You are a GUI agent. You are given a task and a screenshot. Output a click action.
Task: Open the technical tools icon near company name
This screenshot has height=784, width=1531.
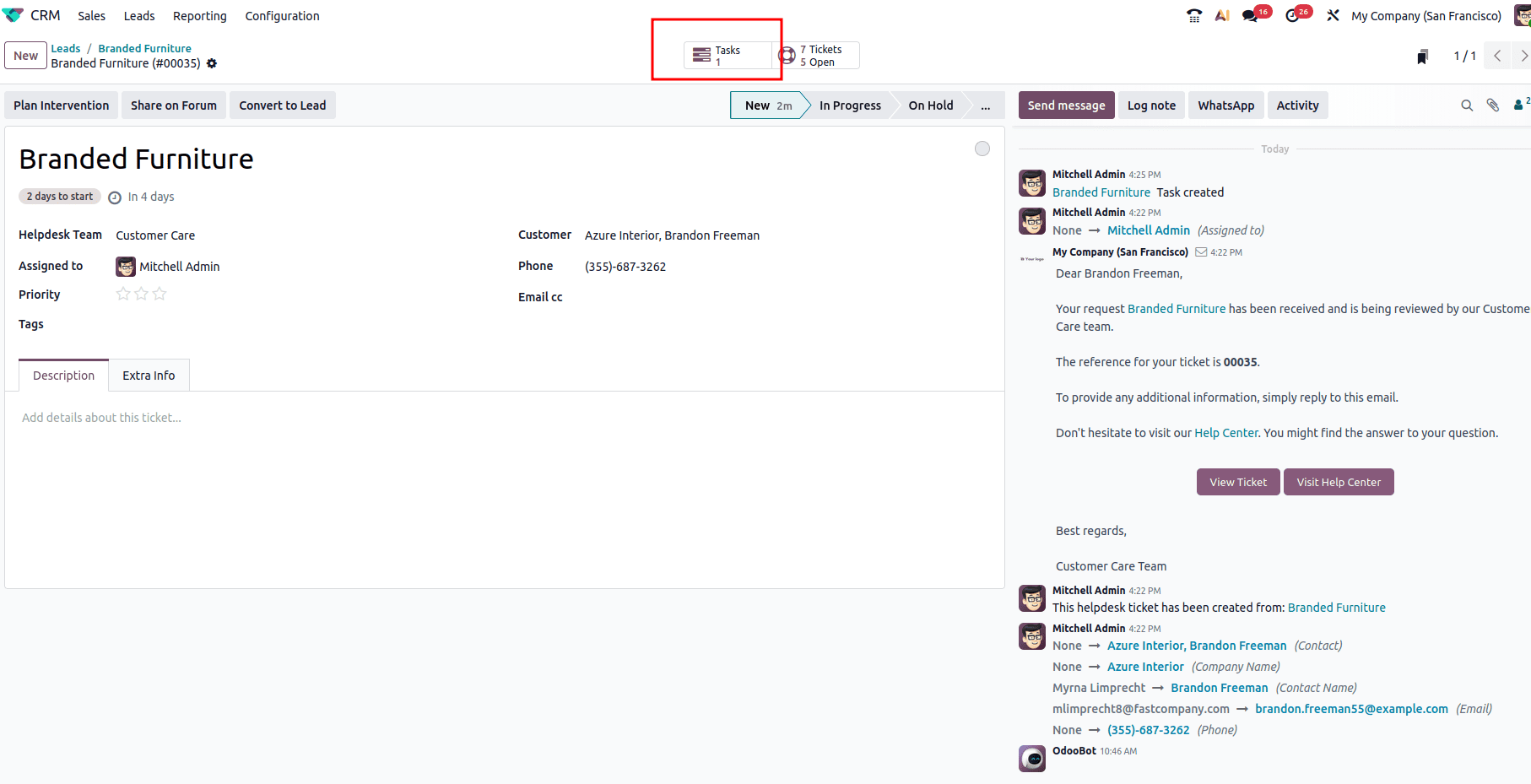point(1332,15)
